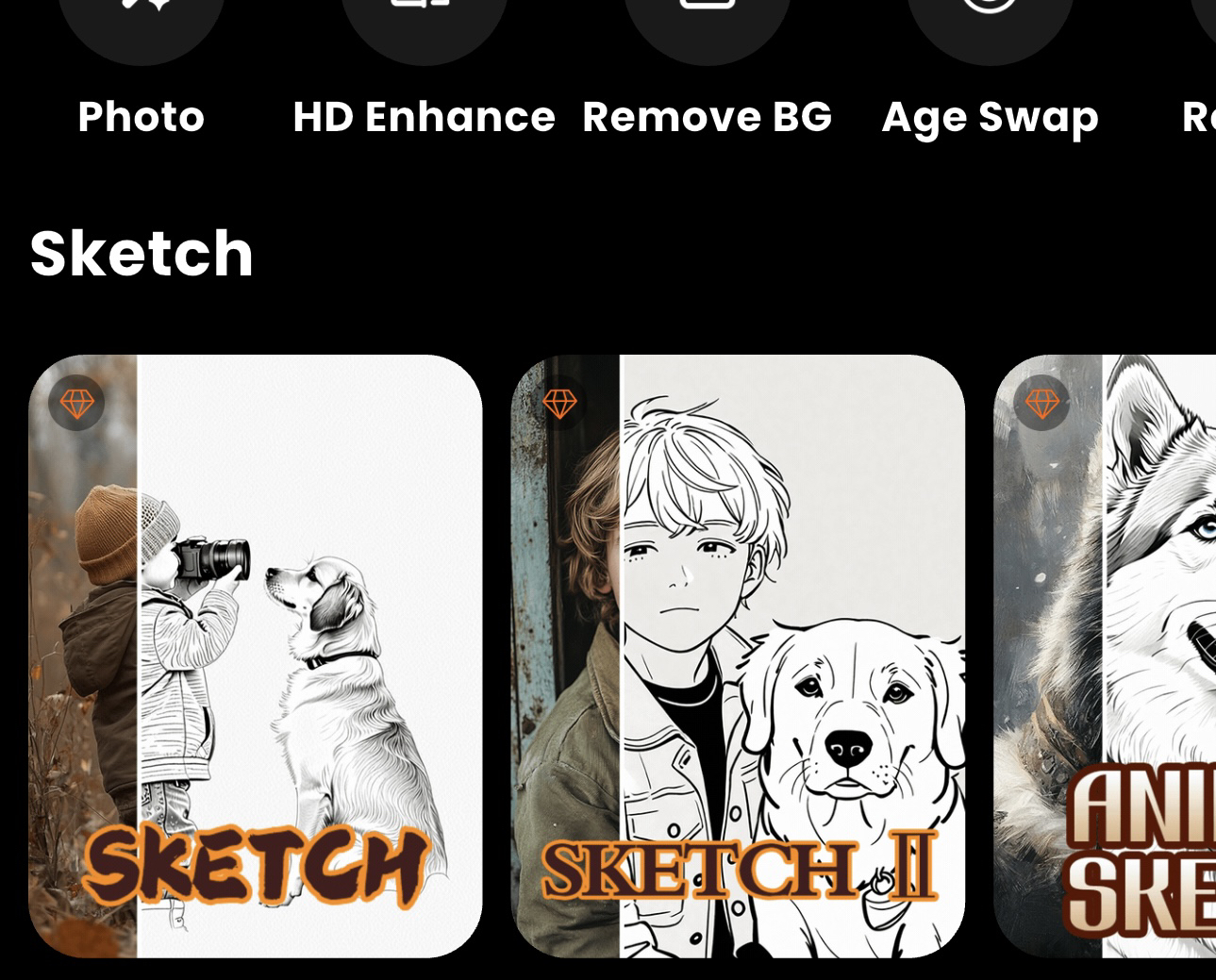Image resolution: width=1216 pixels, height=980 pixels.
Task: Open the anime boy with dog thumbnail
Action: [x=738, y=656]
